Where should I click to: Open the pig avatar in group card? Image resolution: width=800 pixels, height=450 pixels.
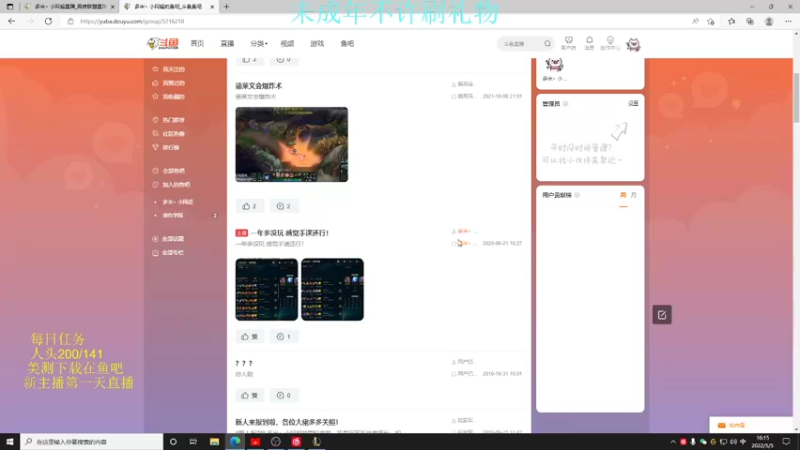click(x=554, y=65)
